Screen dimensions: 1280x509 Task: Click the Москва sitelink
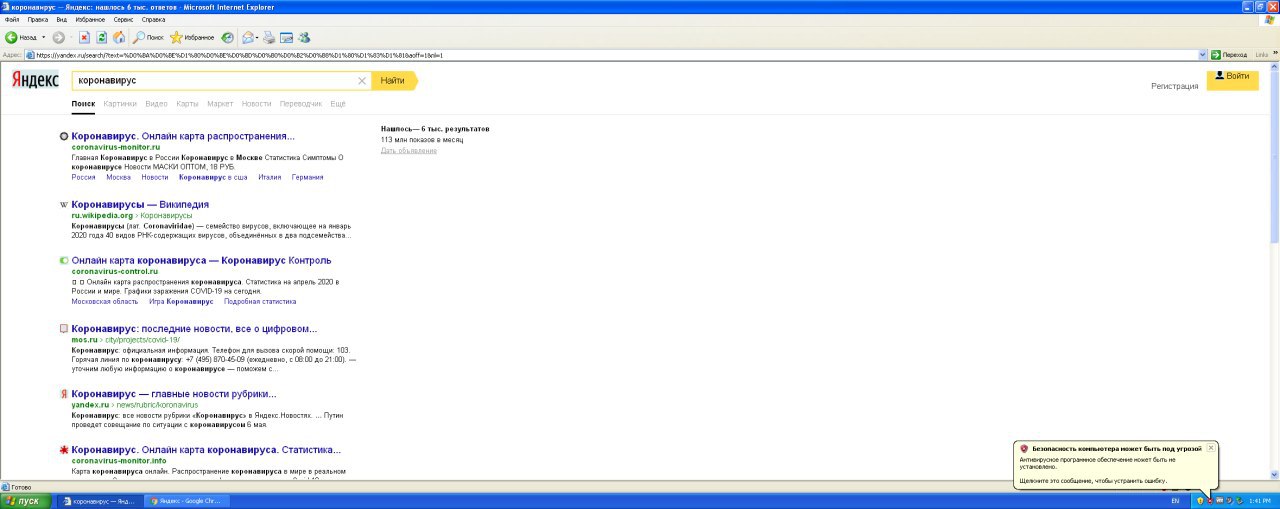point(118,177)
